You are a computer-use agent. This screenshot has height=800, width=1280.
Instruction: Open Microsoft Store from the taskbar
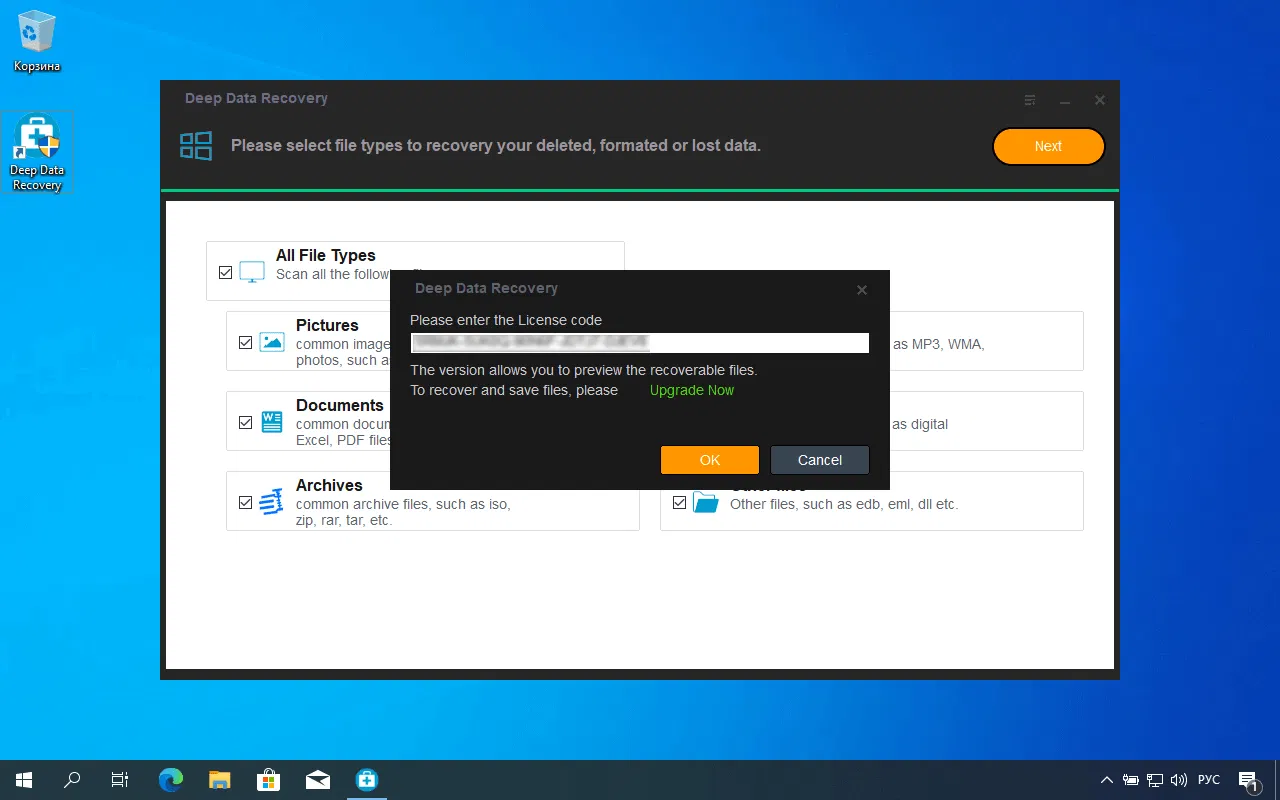pyautogui.click(x=268, y=780)
